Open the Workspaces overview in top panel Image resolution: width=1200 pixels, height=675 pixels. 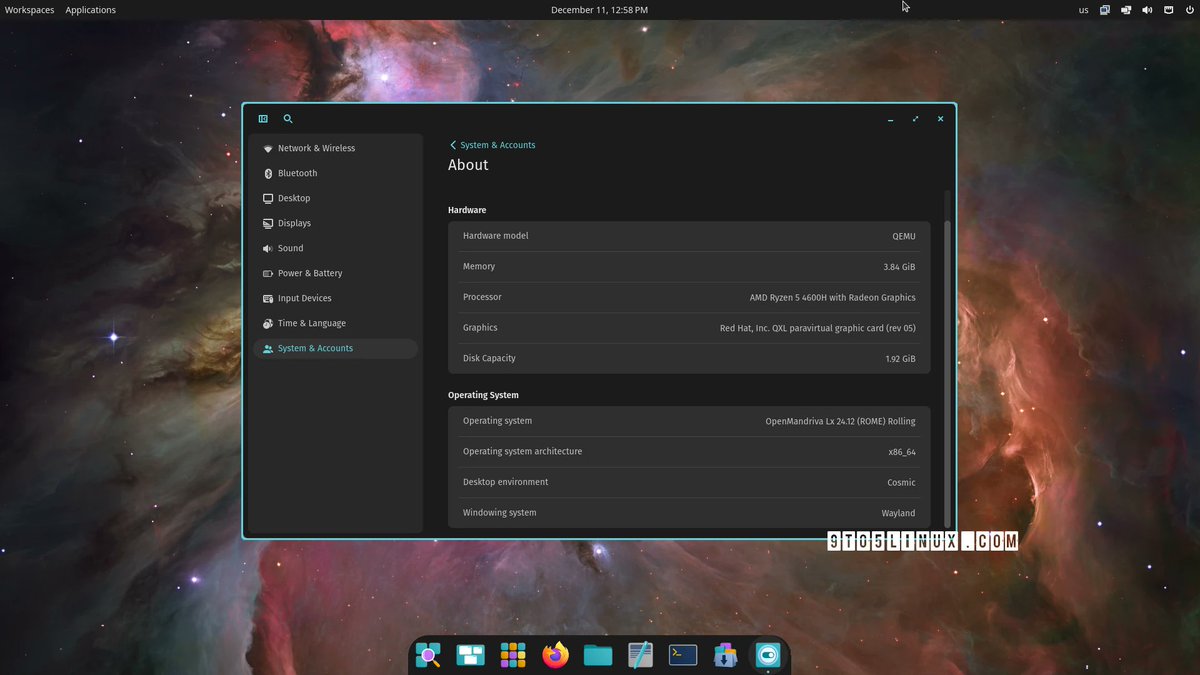tap(30, 10)
